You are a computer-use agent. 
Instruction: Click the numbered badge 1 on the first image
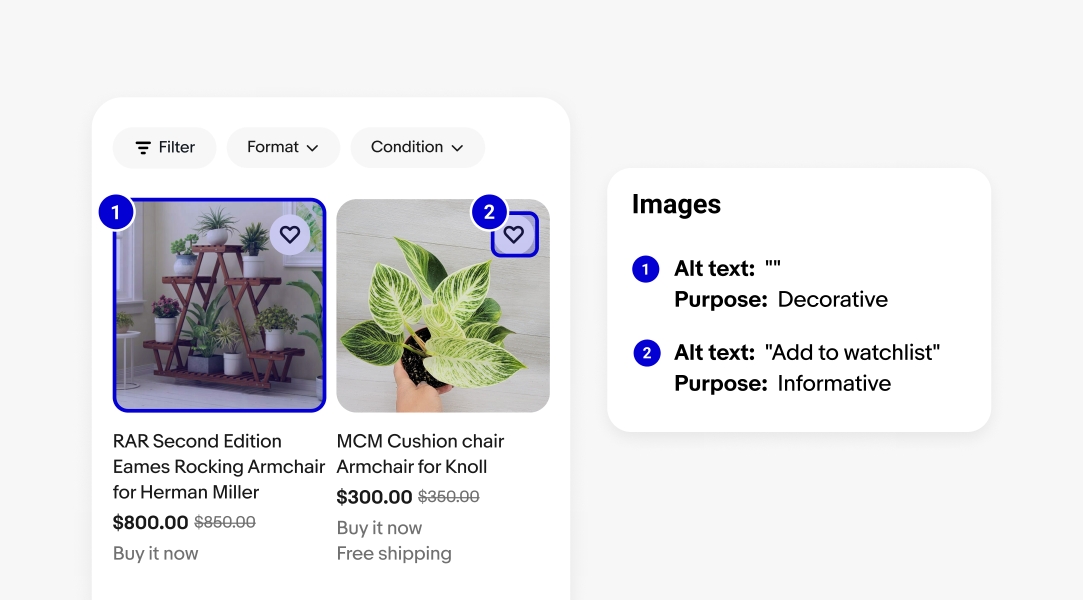click(116, 212)
